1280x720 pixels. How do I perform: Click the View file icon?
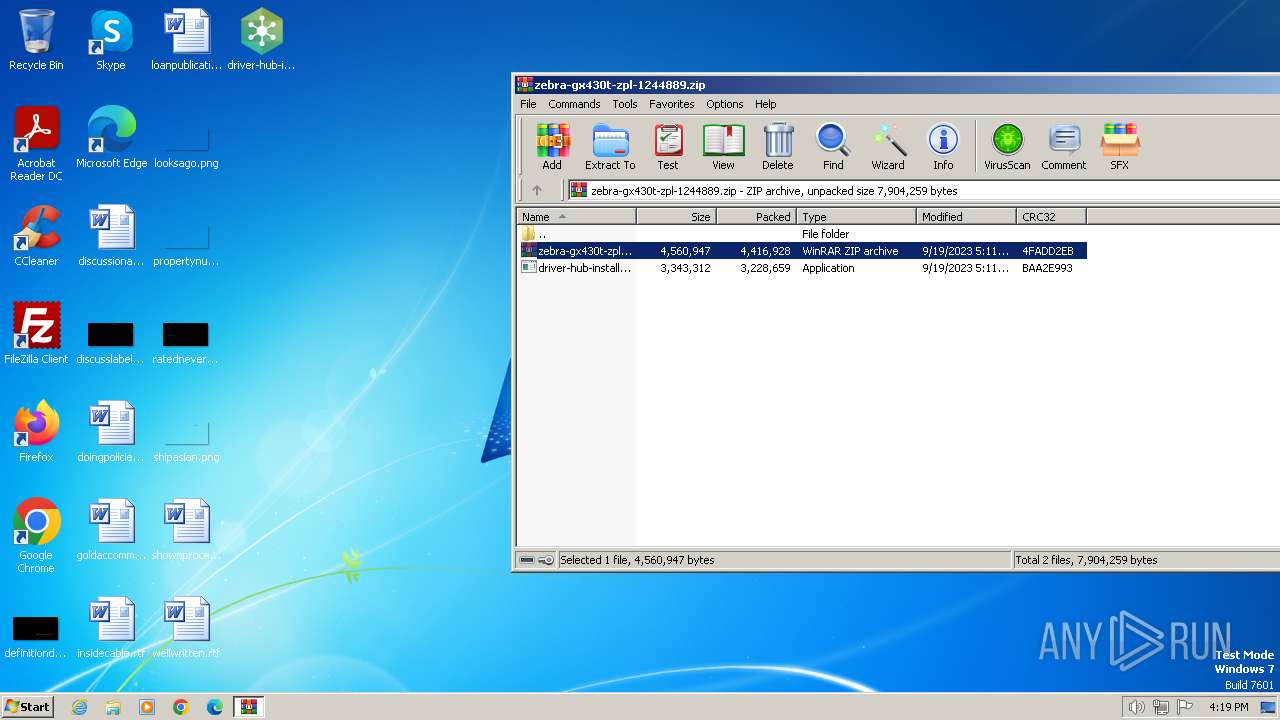[x=723, y=147]
